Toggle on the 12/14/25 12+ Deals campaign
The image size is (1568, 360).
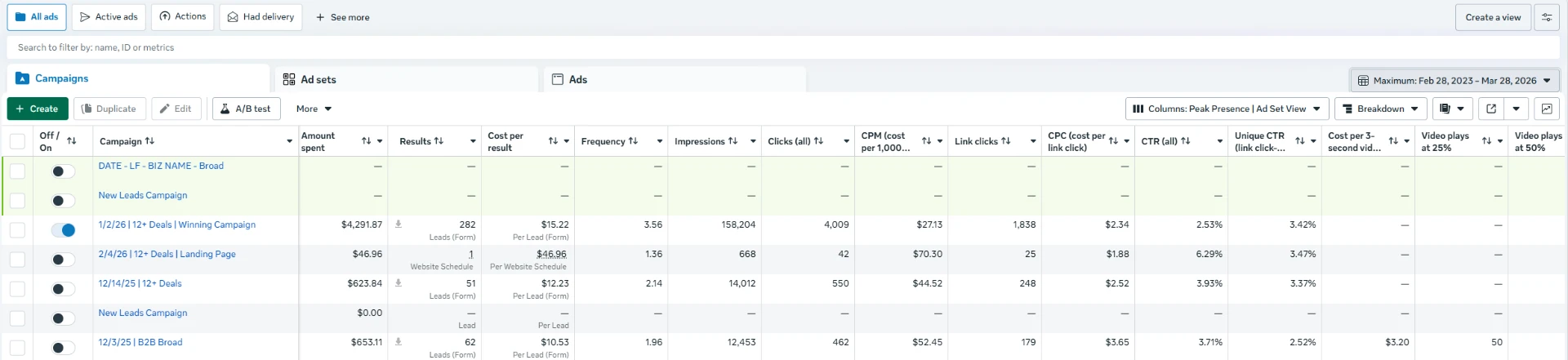click(x=63, y=289)
